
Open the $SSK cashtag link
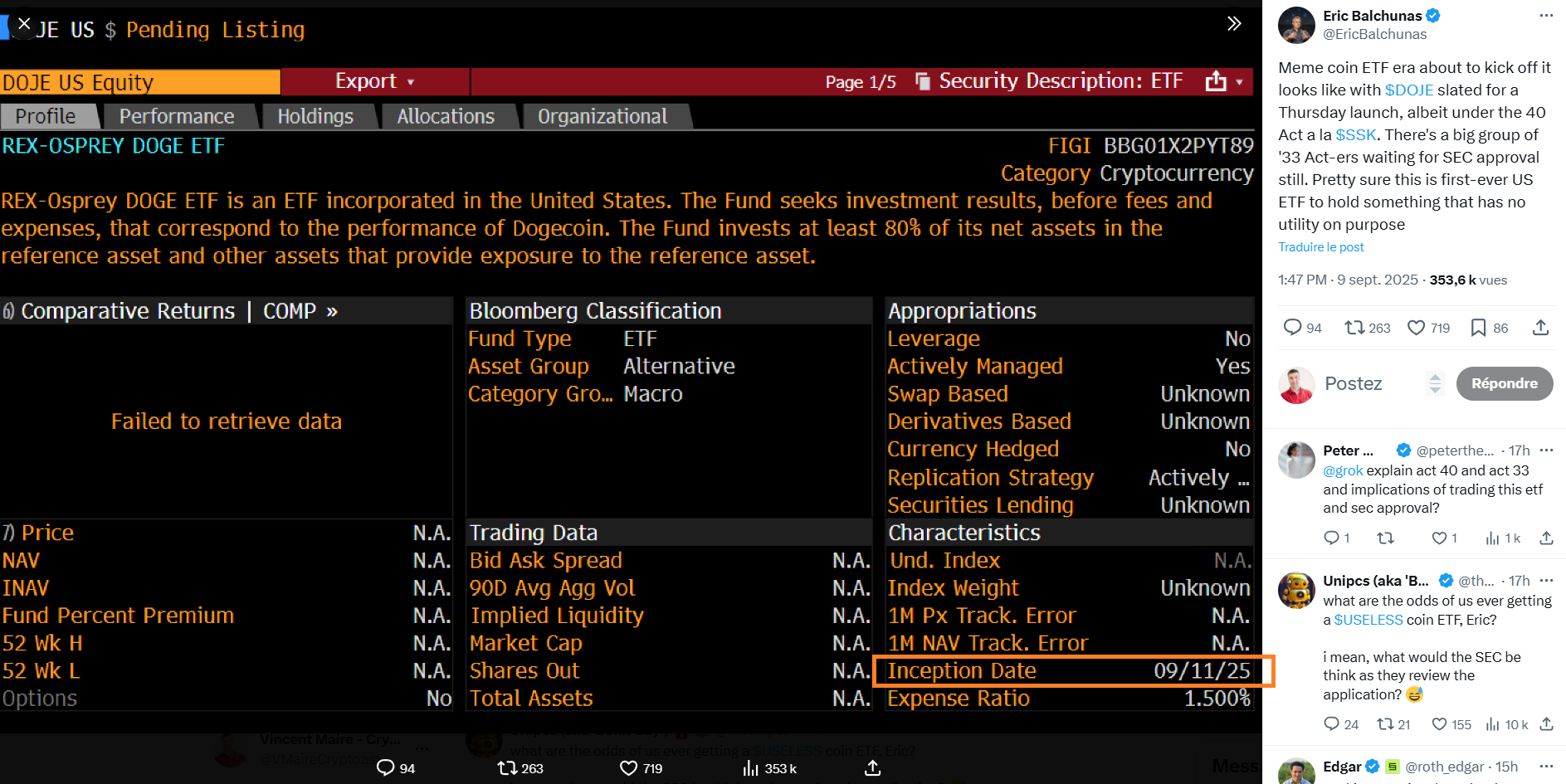(1356, 134)
